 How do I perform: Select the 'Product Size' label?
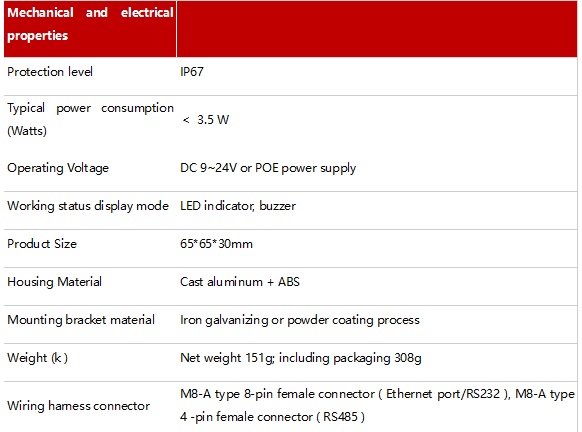click(42, 244)
